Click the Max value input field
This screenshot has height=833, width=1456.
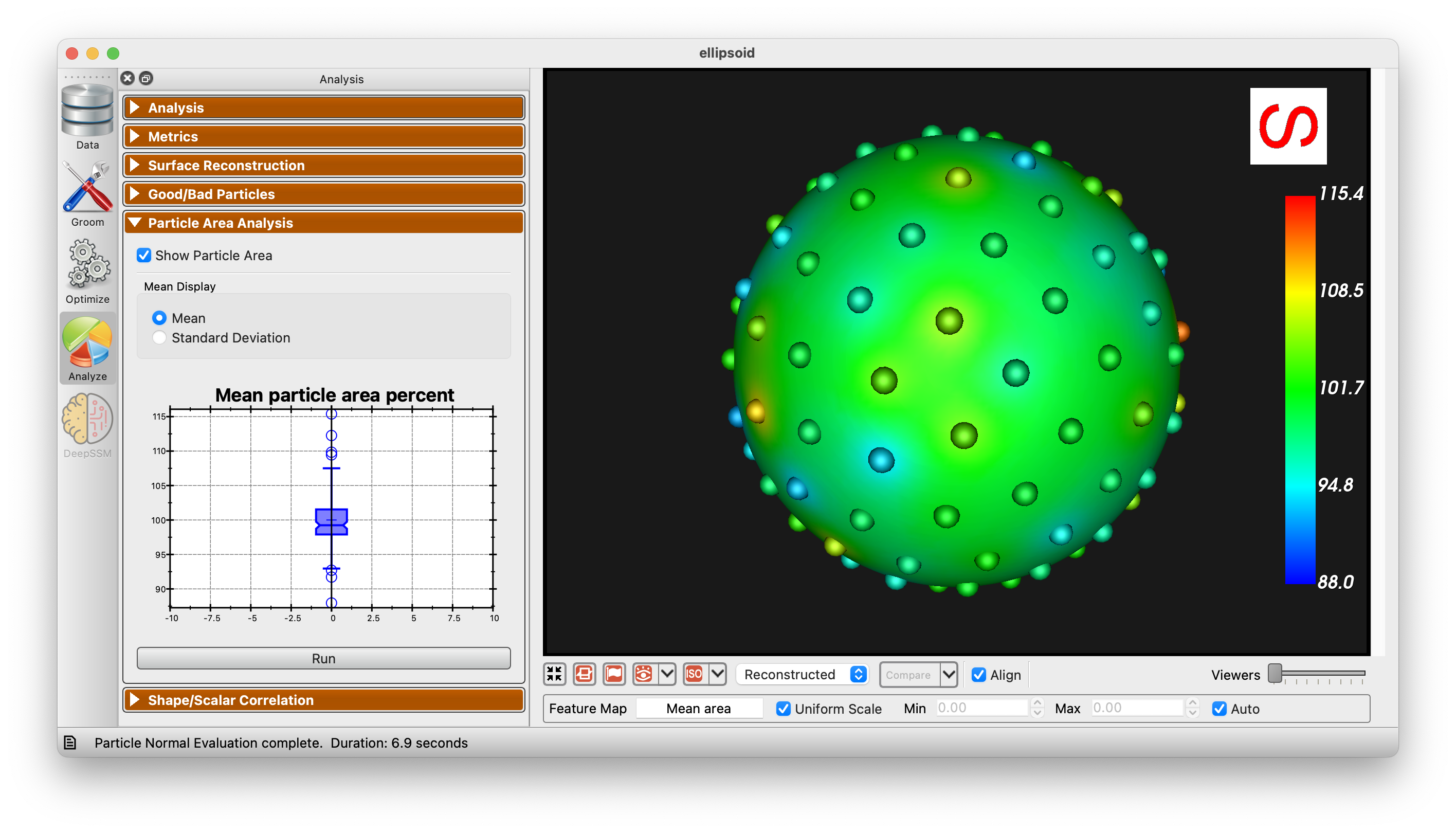pyautogui.click(x=1137, y=708)
